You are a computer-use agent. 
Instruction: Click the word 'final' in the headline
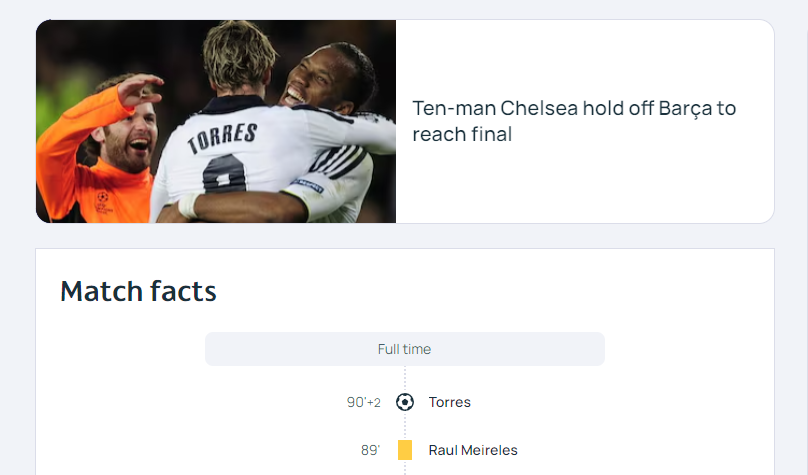pos(491,134)
